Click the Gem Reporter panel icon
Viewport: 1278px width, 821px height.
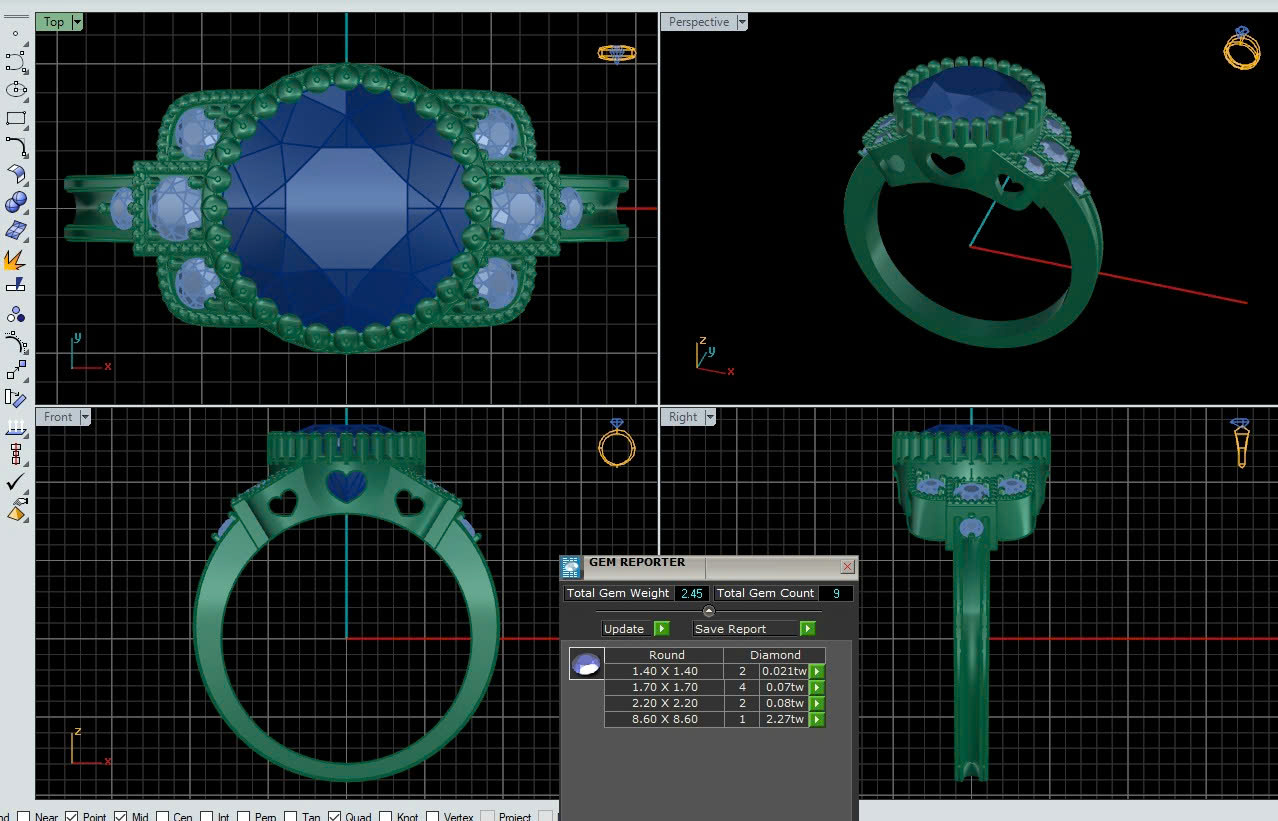click(x=571, y=568)
